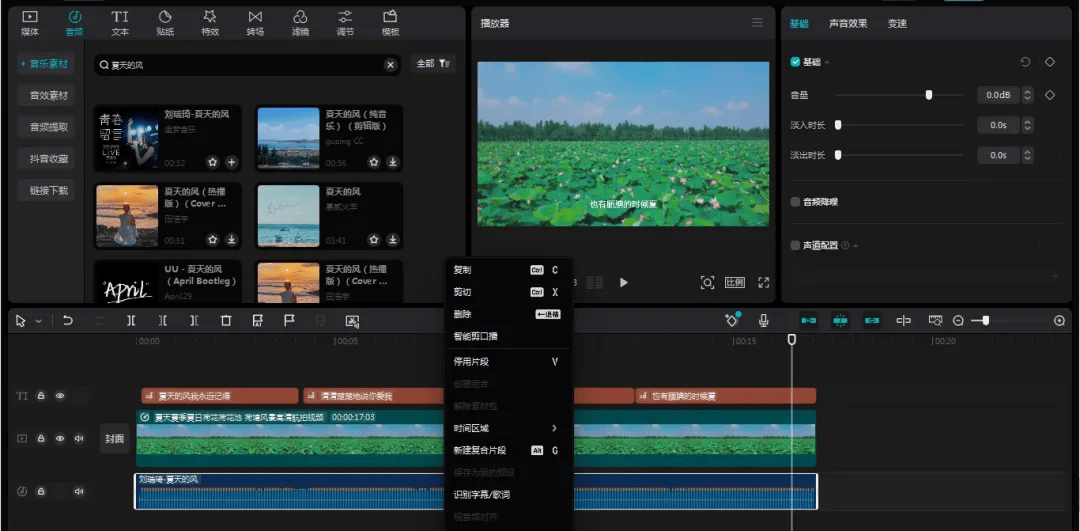
Task: Click the player zoom-focus icon
Action: click(x=707, y=282)
